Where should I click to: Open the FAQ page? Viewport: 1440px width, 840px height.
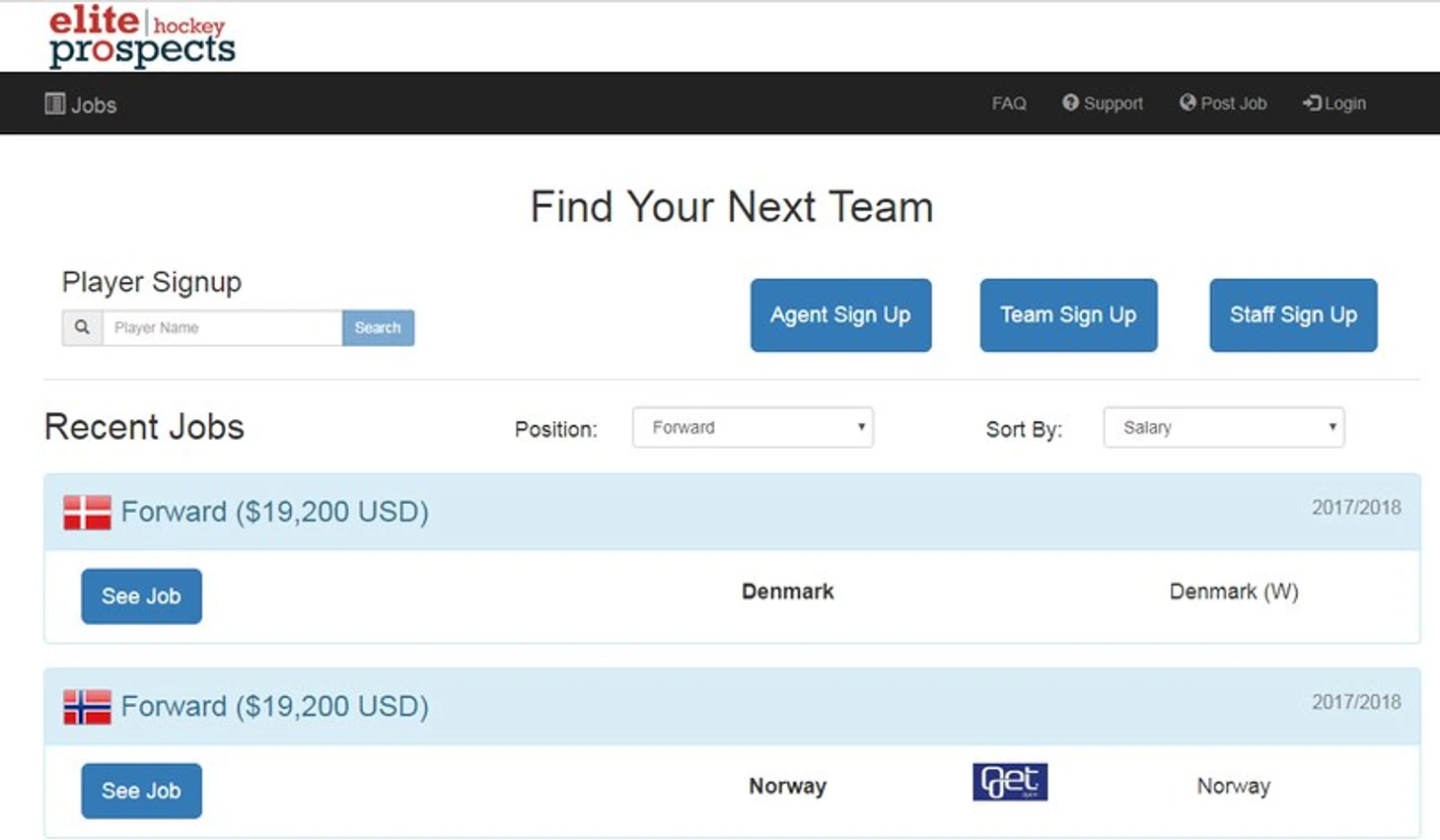point(1009,103)
